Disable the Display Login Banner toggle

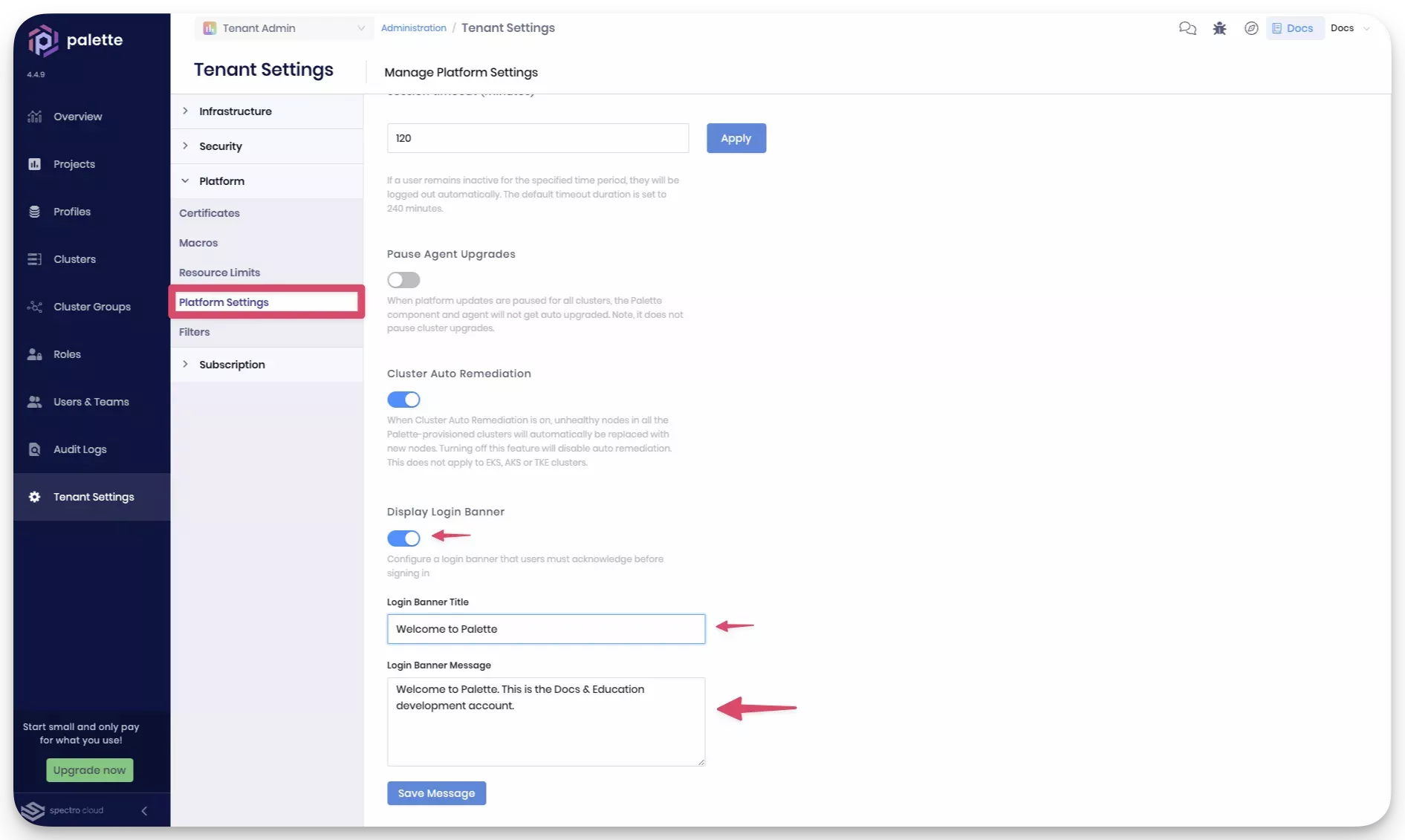point(403,538)
